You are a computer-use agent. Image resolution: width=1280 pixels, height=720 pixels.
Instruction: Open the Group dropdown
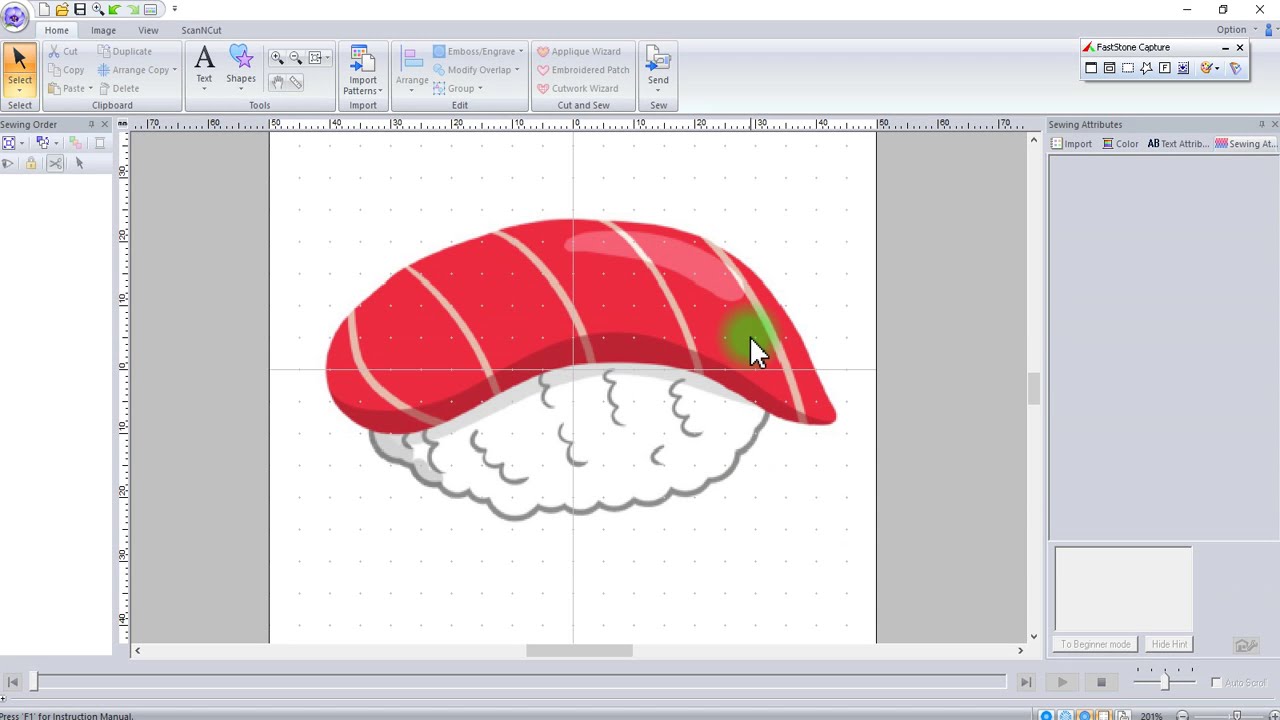pyautogui.click(x=458, y=88)
